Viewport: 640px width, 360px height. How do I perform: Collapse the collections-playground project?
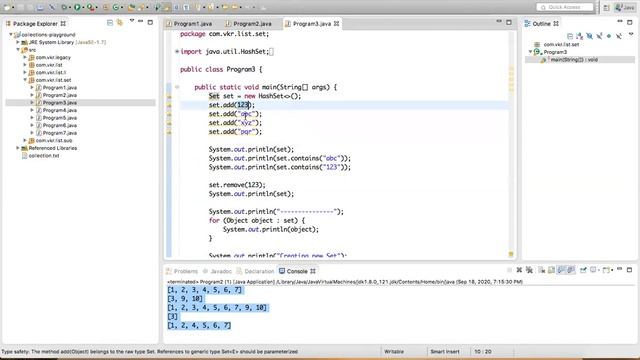[x=11, y=35]
